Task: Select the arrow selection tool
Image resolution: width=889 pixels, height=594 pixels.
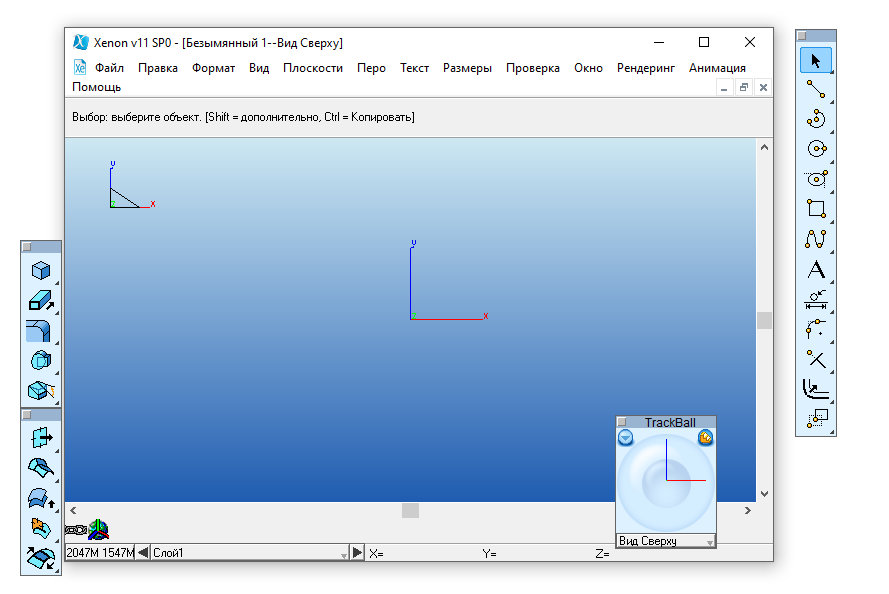Action: (816, 61)
